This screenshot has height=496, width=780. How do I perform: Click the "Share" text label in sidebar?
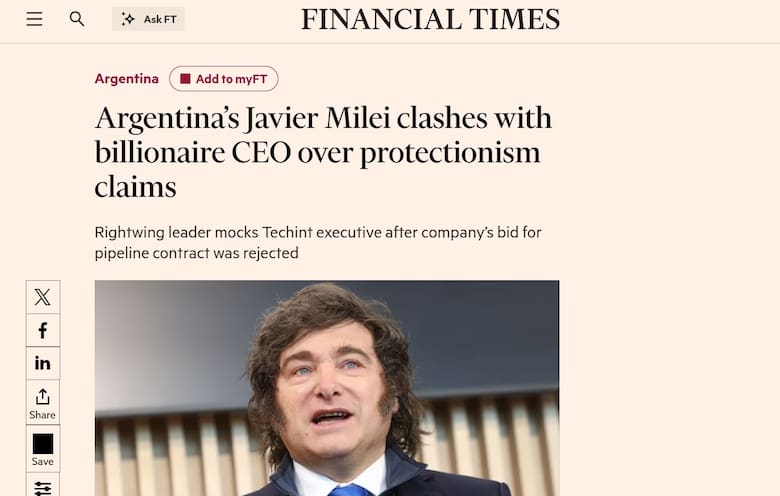[42, 415]
